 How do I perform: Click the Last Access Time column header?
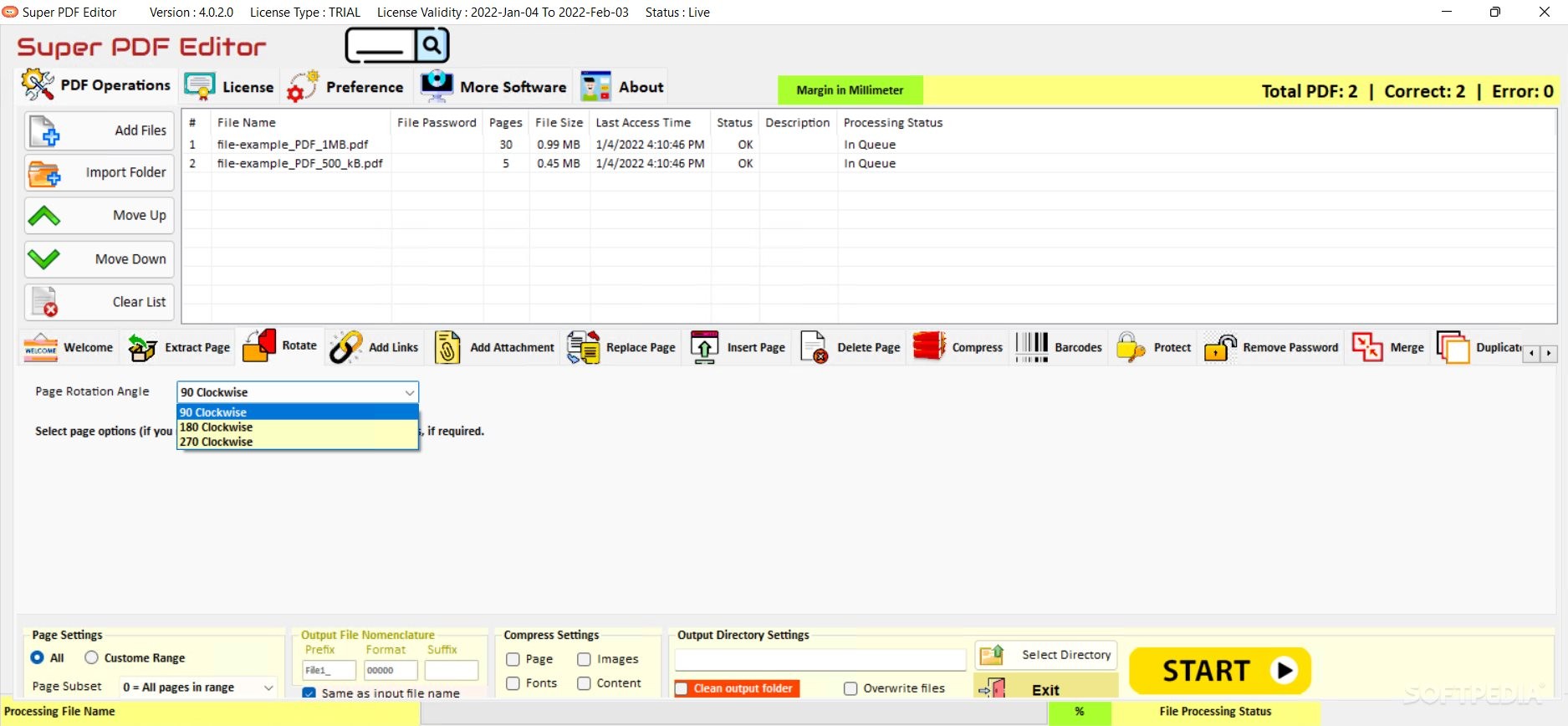[x=651, y=123]
